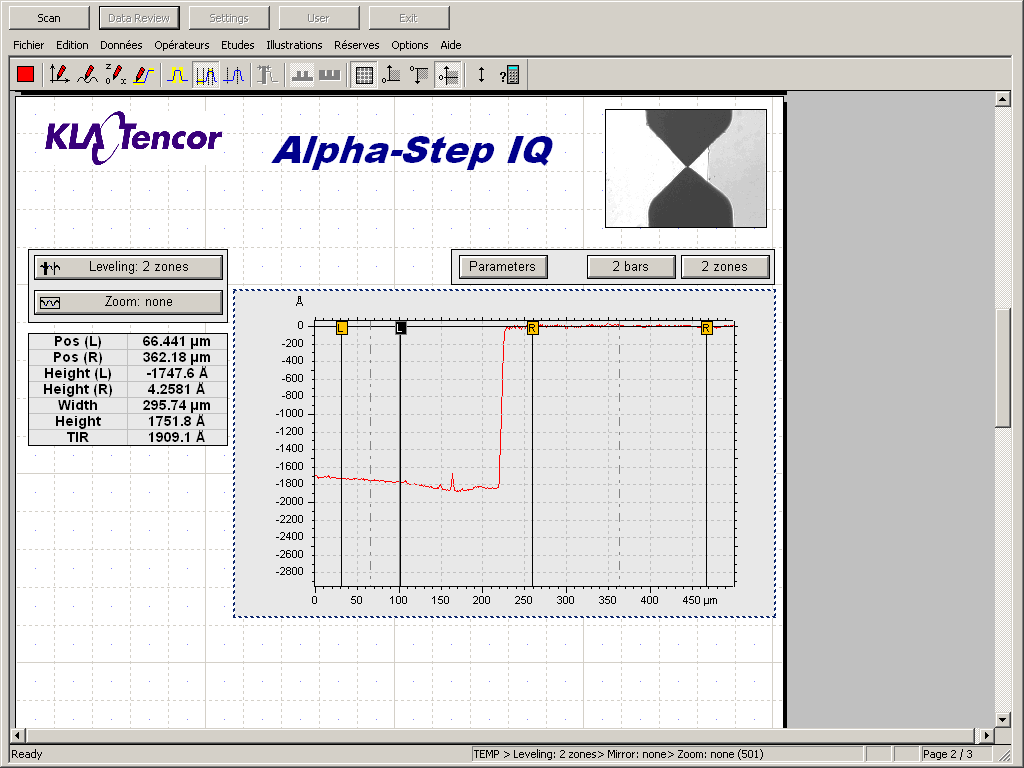Click the Exit button
The width and height of the screenshot is (1024, 768).
click(x=409, y=18)
